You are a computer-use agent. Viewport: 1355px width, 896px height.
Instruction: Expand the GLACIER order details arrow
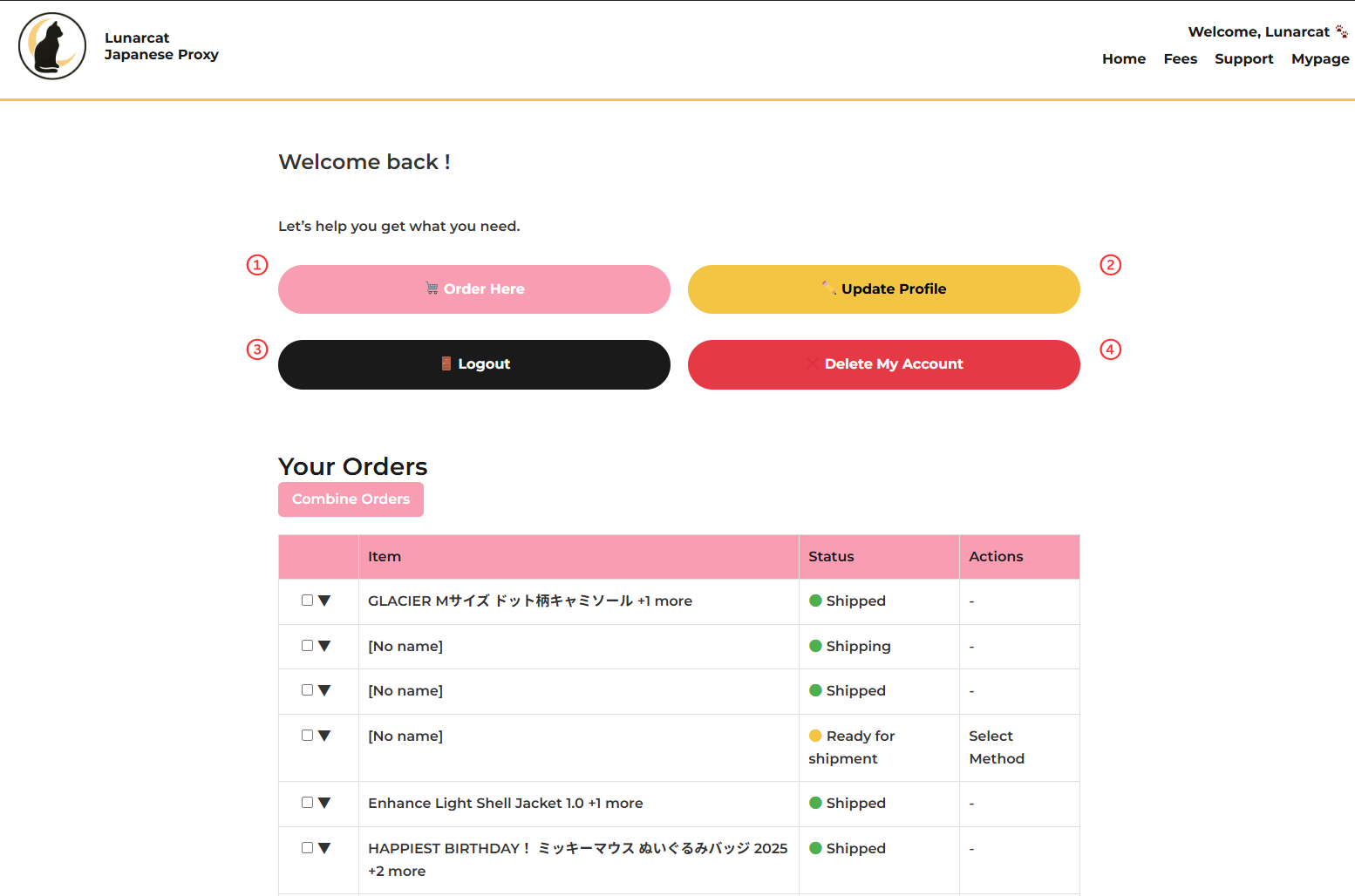[324, 601]
